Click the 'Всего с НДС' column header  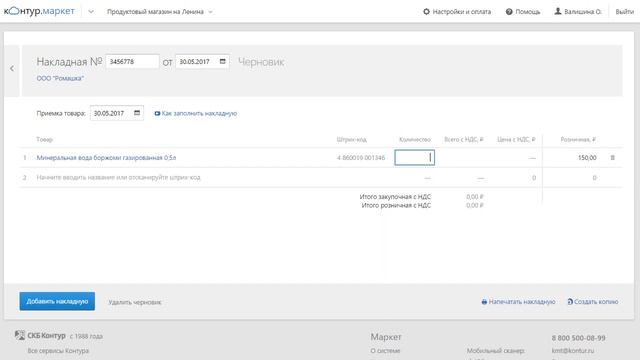coord(464,140)
